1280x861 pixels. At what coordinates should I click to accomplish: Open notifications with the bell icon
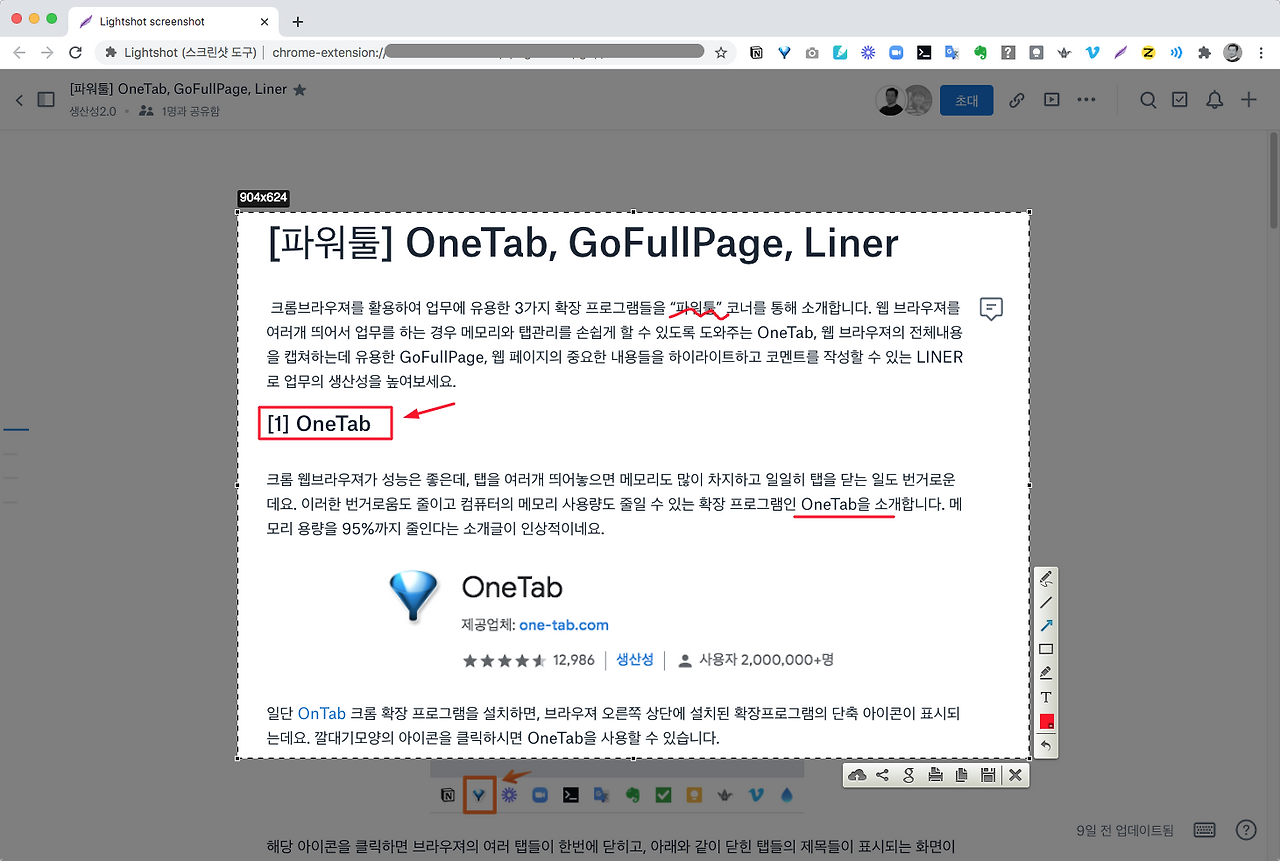click(x=1215, y=100)
